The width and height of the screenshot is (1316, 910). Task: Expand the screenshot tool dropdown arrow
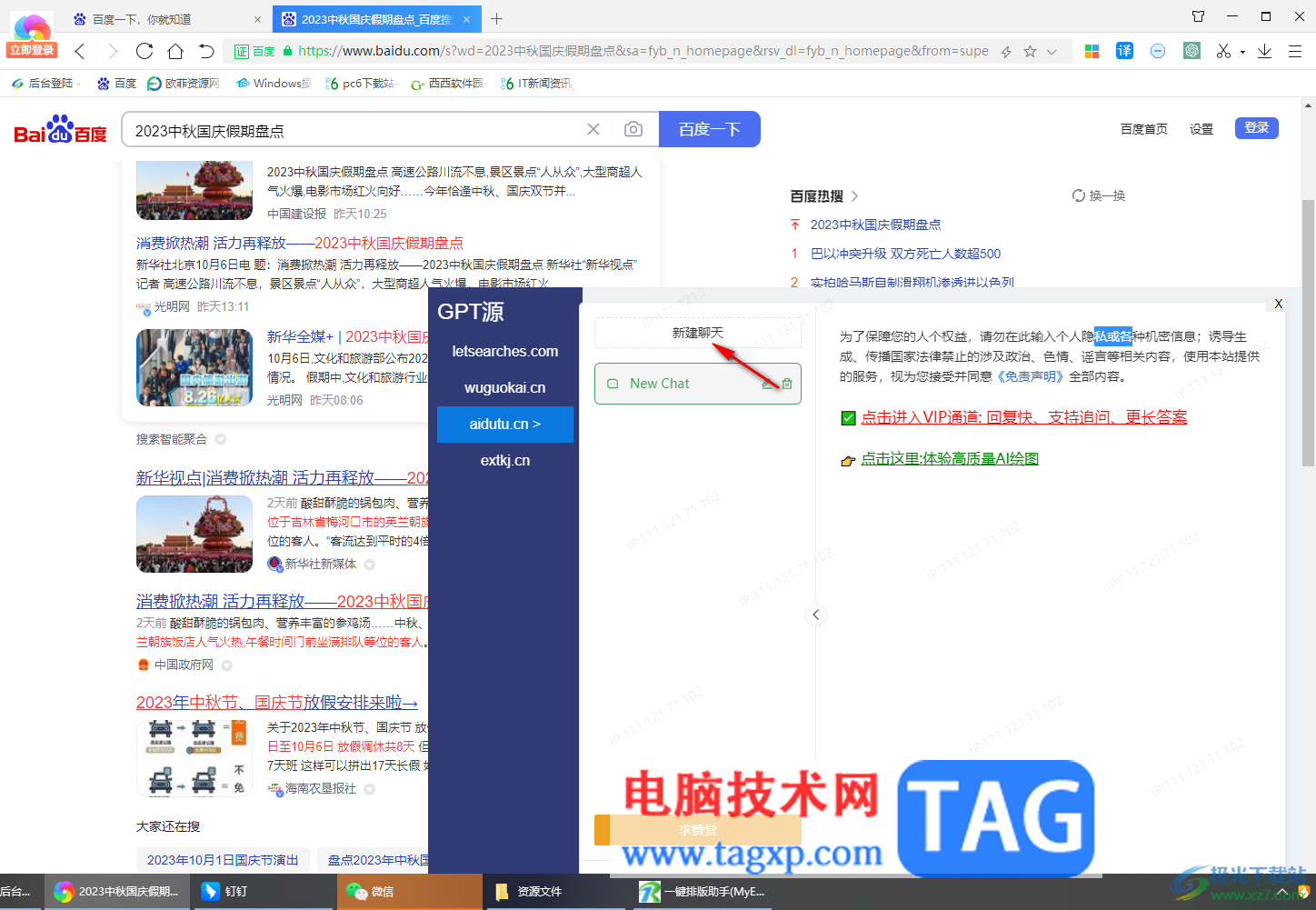click(1242, 52)
